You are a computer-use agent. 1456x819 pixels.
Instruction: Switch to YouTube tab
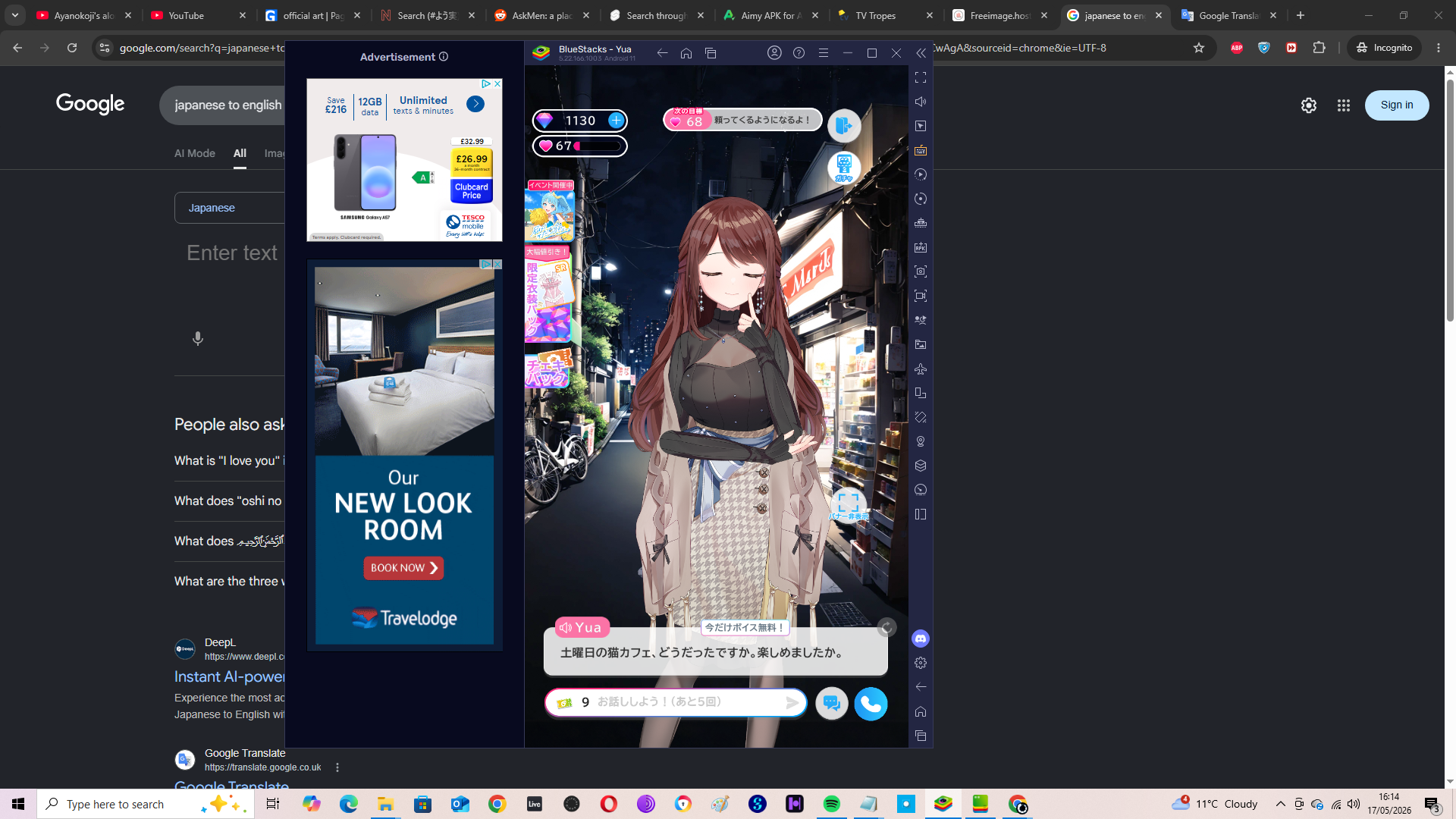(199, 15)
